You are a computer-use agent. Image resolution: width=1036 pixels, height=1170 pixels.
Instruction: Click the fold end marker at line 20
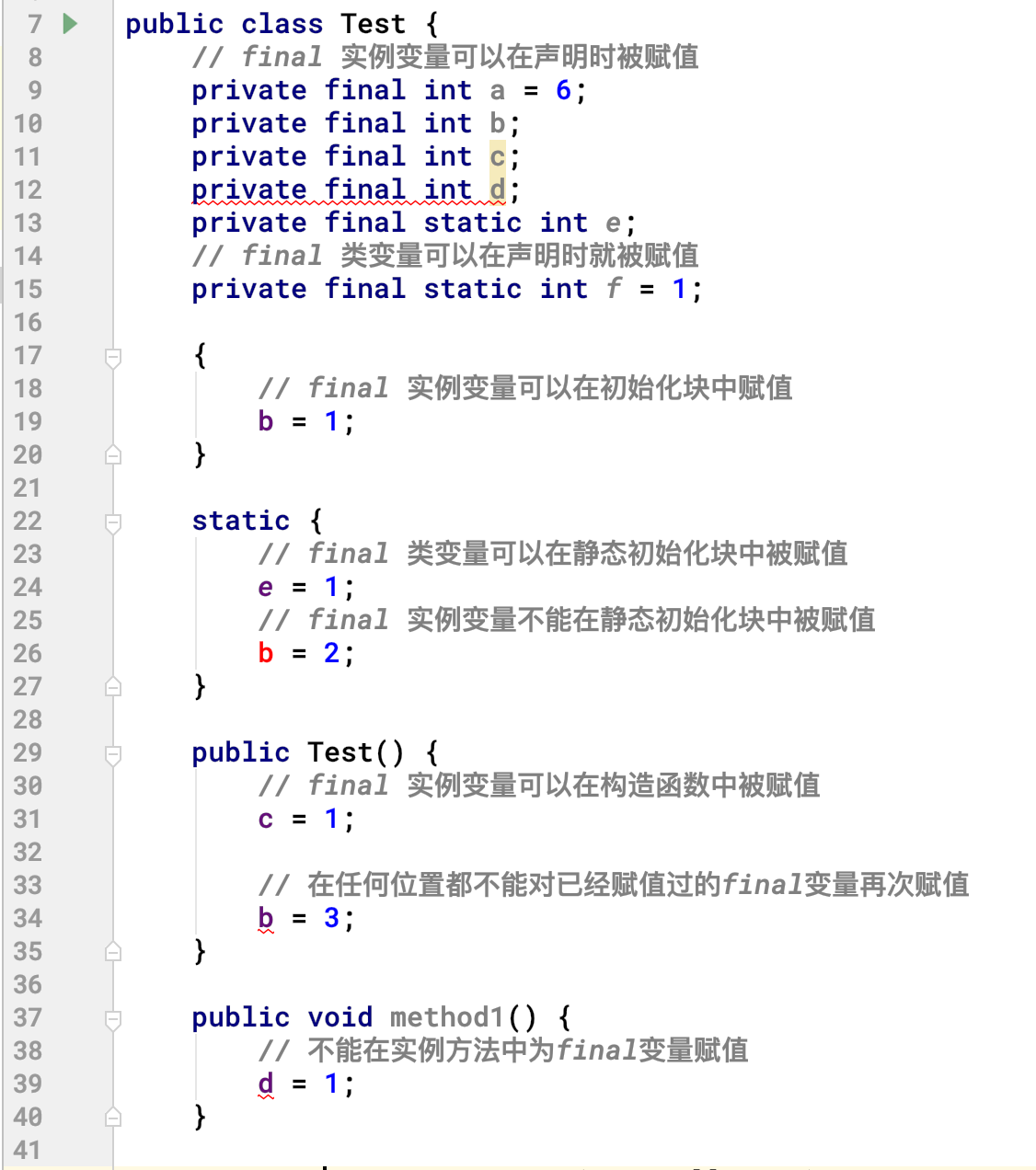pyautogui.click(x=113, y=454)
